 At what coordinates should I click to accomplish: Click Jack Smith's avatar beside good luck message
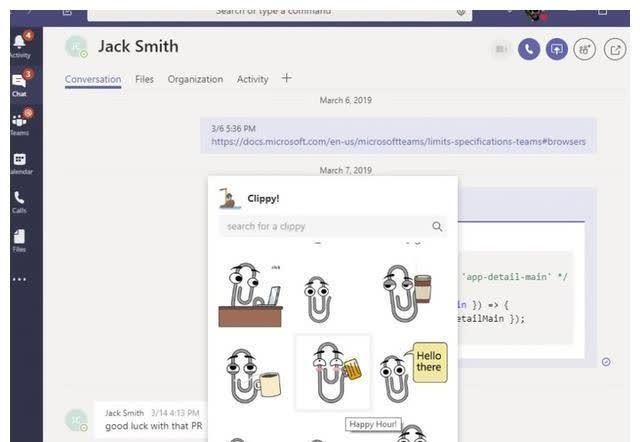coord(76,420)
